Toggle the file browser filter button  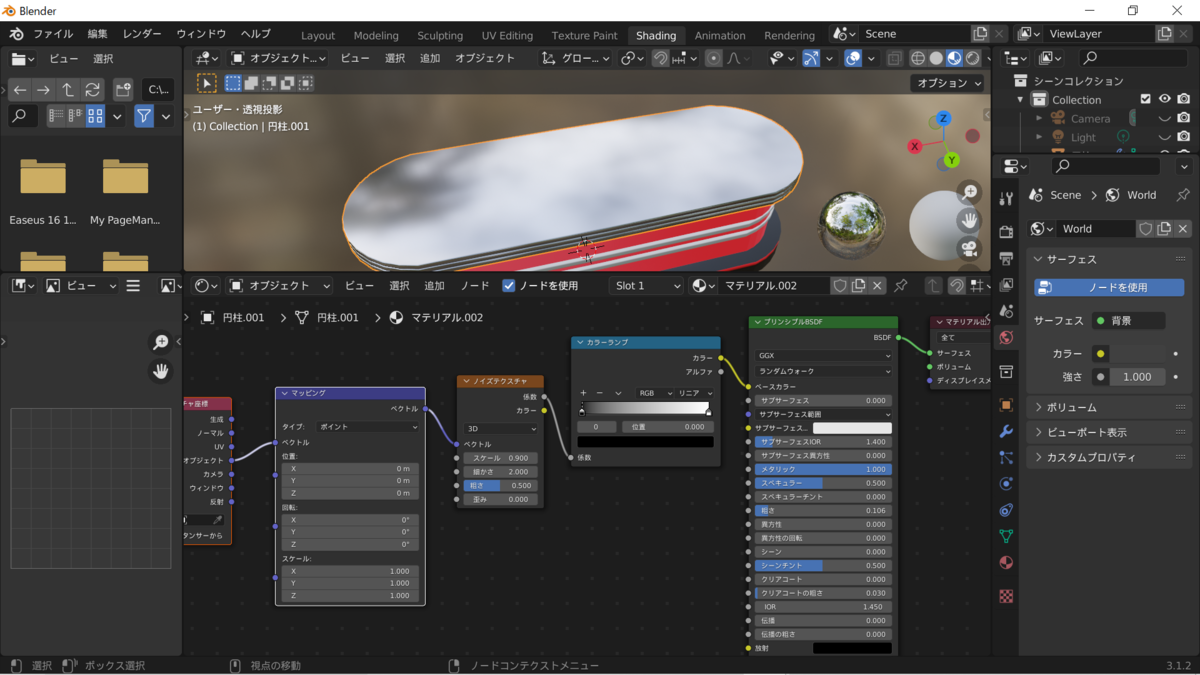144,117
